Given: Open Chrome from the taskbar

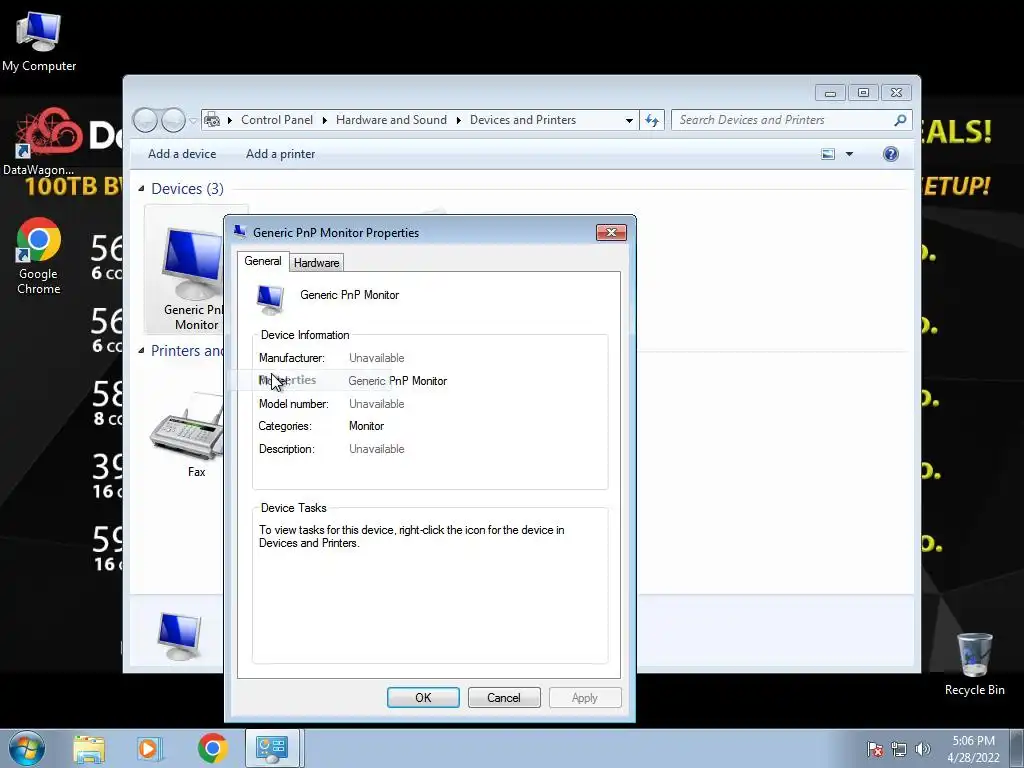Looking at the screenshot, I should (212, 748).
